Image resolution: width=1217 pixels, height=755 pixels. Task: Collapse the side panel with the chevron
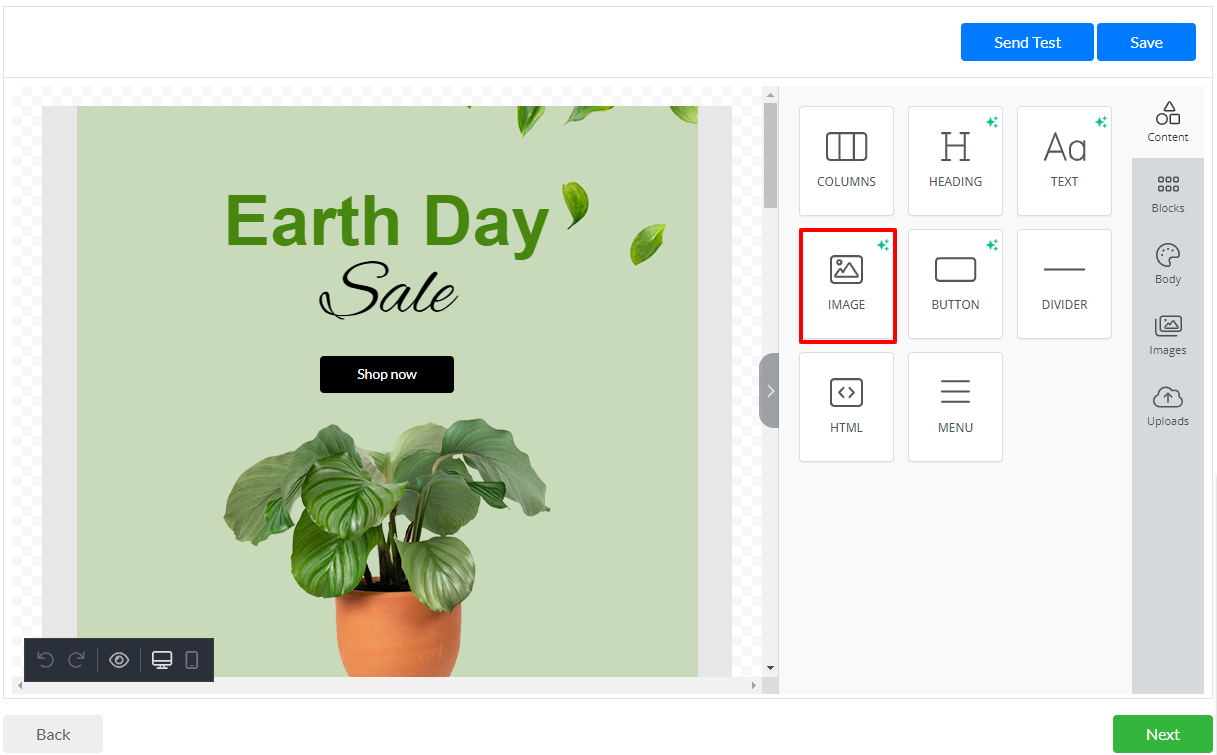[x=769, y=390]
